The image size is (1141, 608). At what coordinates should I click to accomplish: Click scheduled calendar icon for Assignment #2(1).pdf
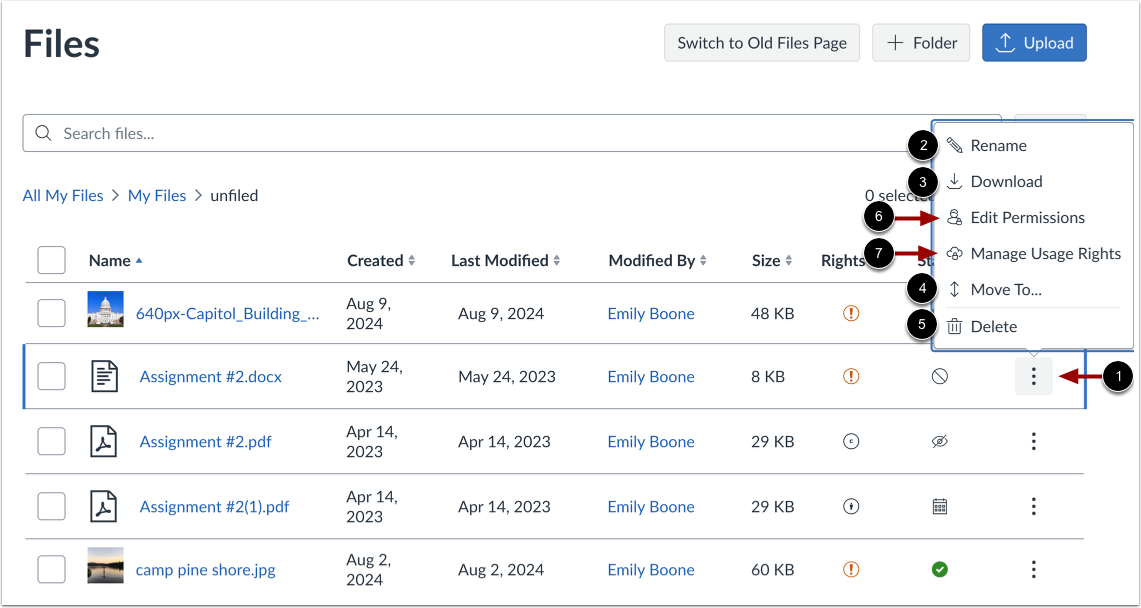click(x=939, y=507)
